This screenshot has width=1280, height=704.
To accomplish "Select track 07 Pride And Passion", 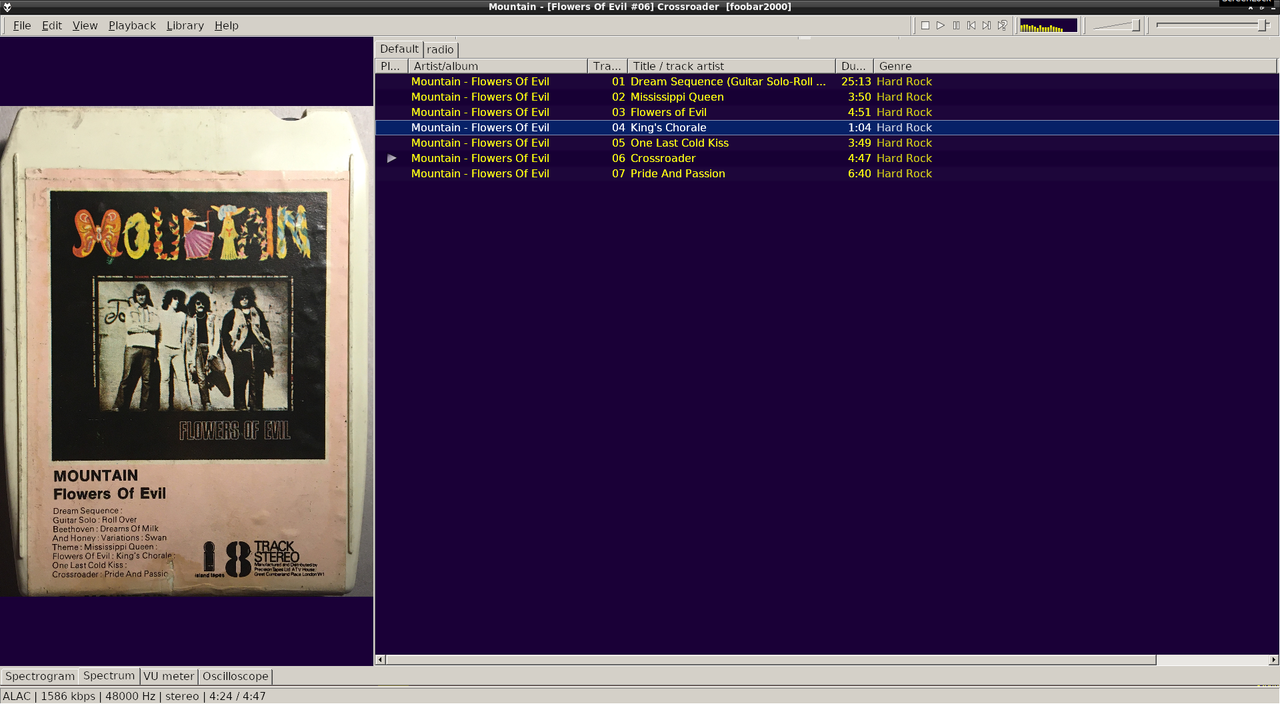I will click(827, 173).
